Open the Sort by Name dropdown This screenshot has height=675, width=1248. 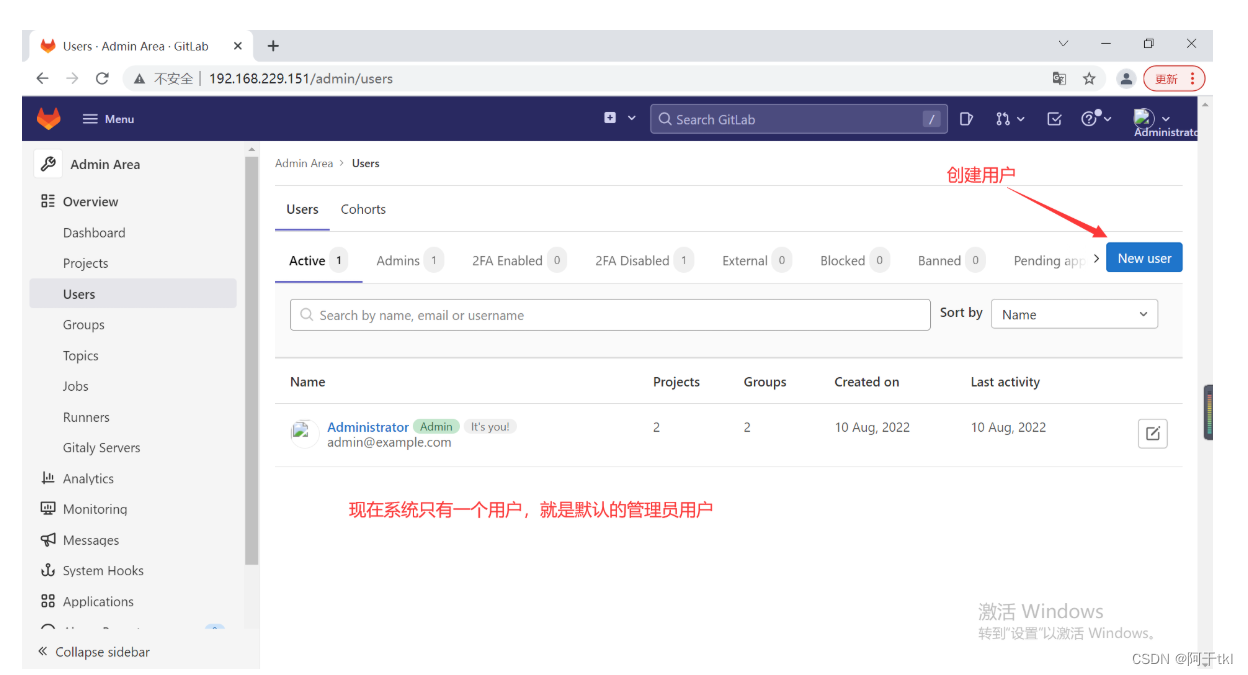[1074, 313]
